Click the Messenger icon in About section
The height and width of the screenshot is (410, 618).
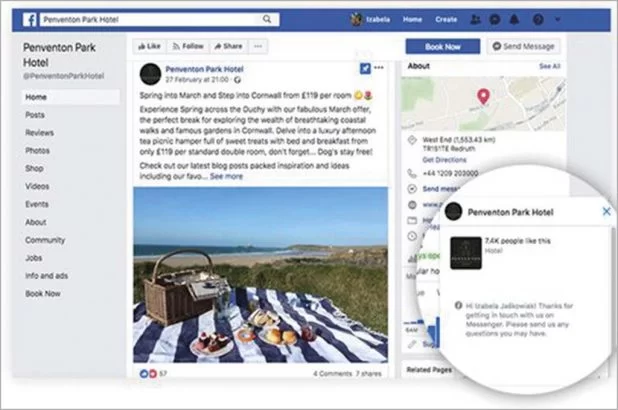(x=412, y=189)
